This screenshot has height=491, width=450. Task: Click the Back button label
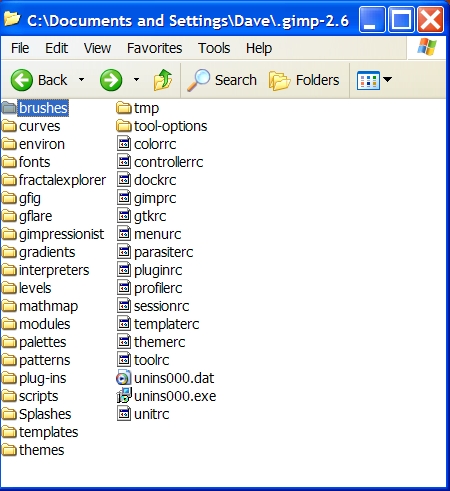(x=53, y=80)
